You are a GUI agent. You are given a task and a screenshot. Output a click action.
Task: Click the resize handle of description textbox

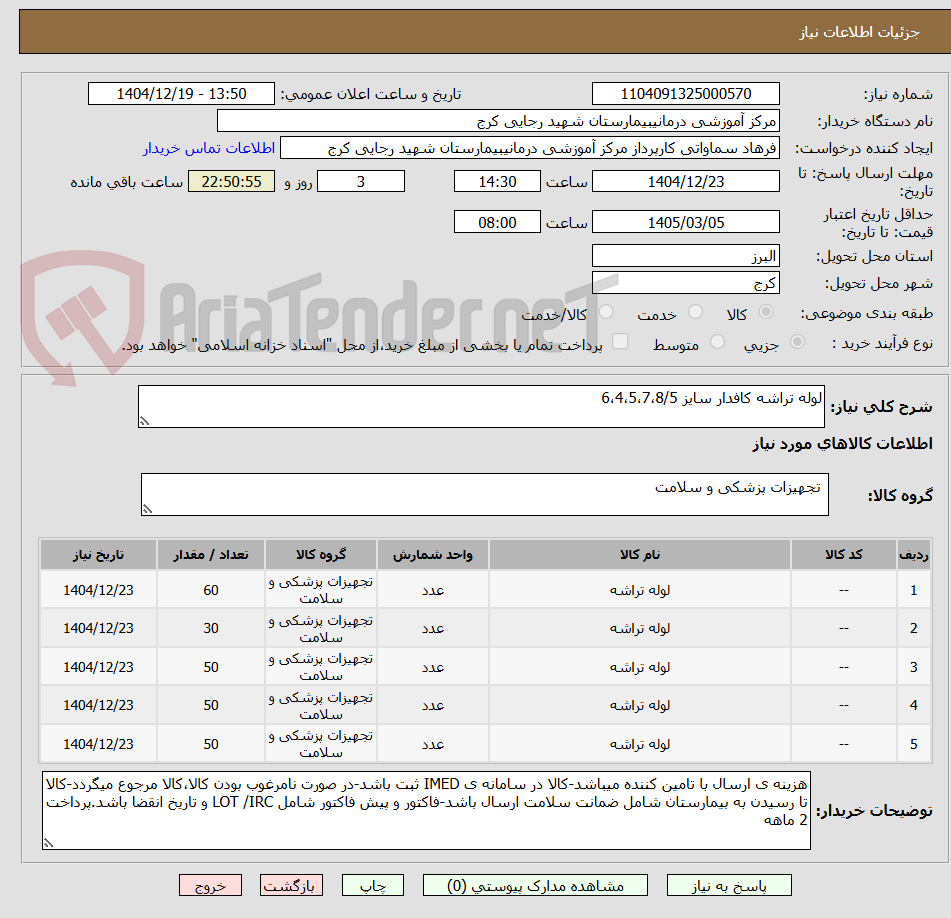[144, 421]
